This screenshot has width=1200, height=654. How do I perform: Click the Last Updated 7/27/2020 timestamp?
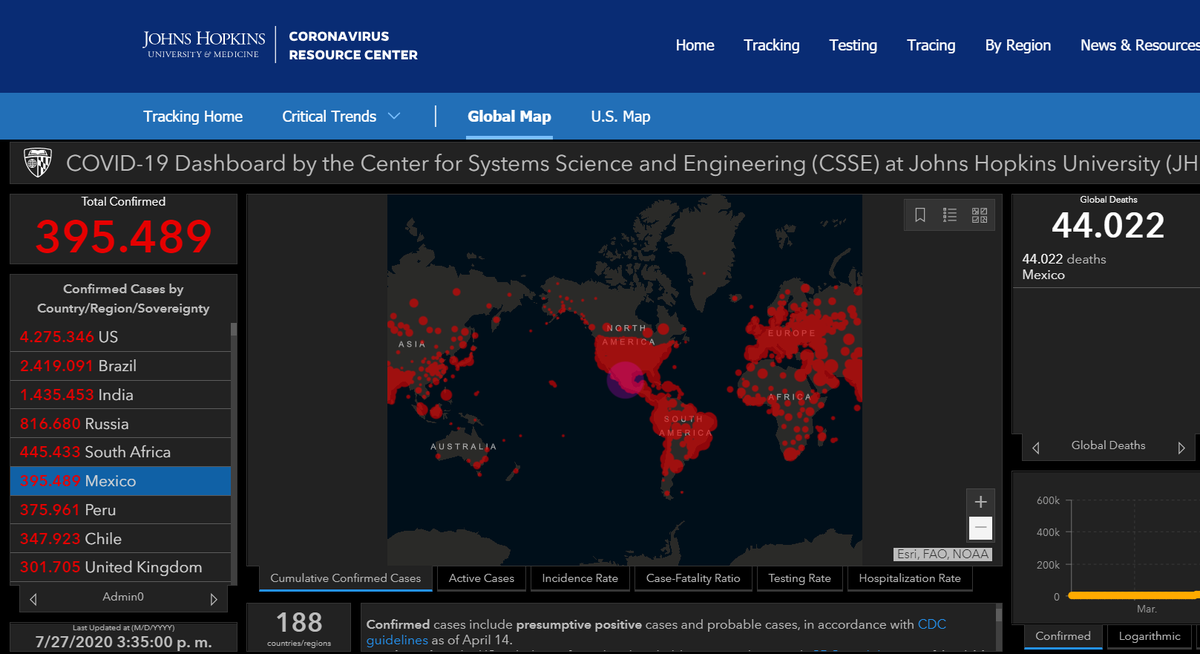point(123,640)
